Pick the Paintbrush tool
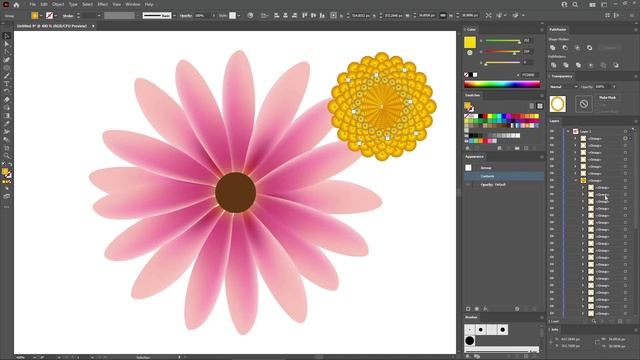This screenshot has width=640, height=360. [x=7, y=76]
